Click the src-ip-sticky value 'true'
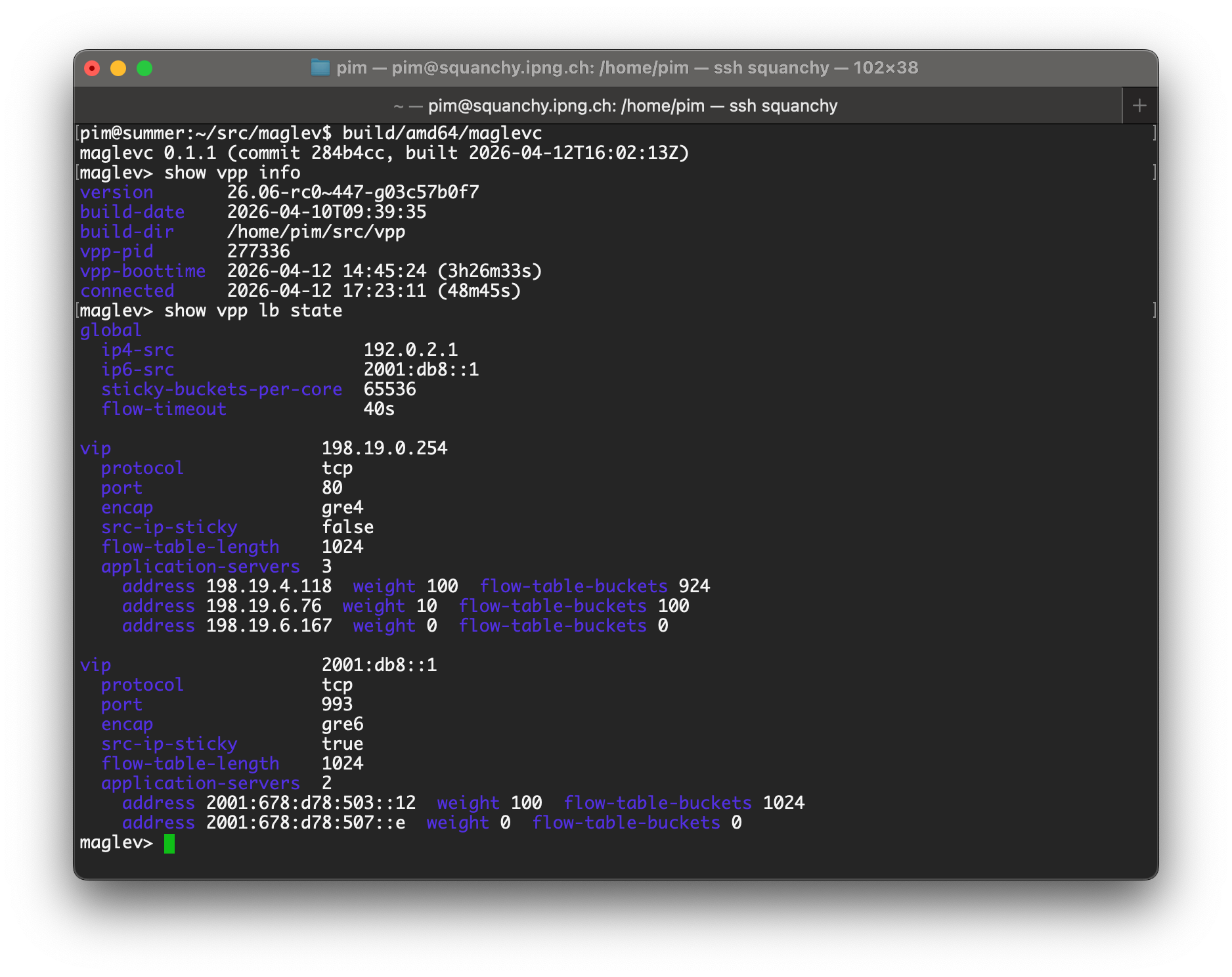Screen dimensions: 1232x977 (342, 744)
